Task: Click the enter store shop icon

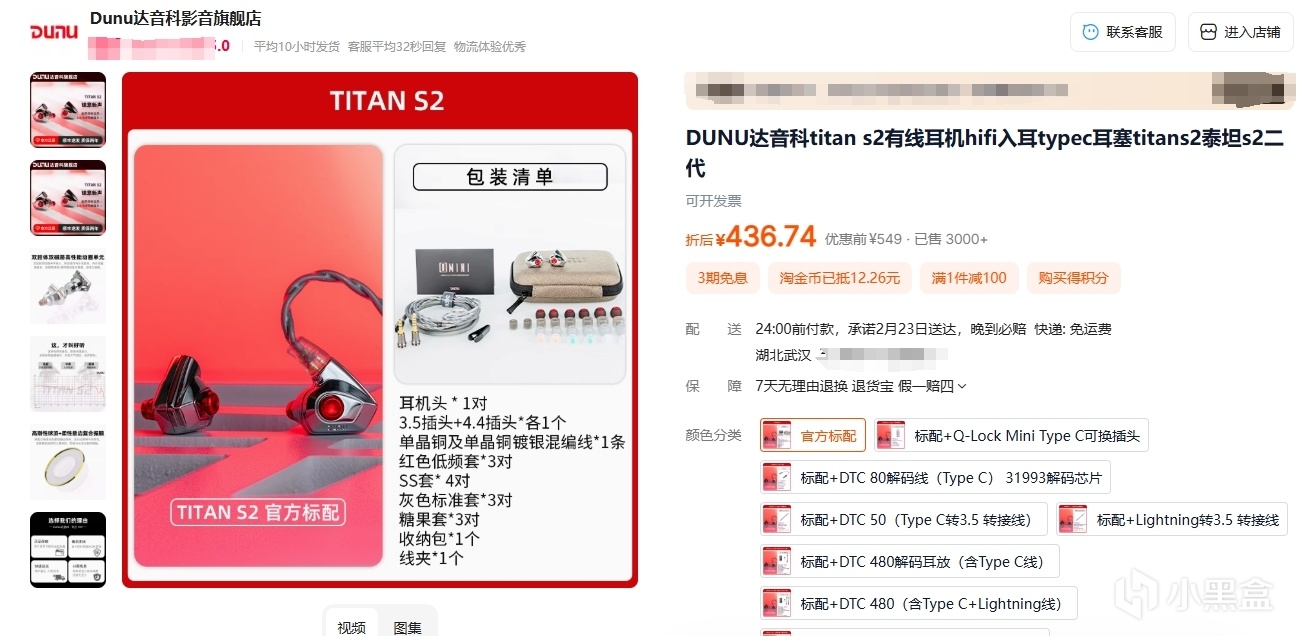Action: (x=1208, y=32)
